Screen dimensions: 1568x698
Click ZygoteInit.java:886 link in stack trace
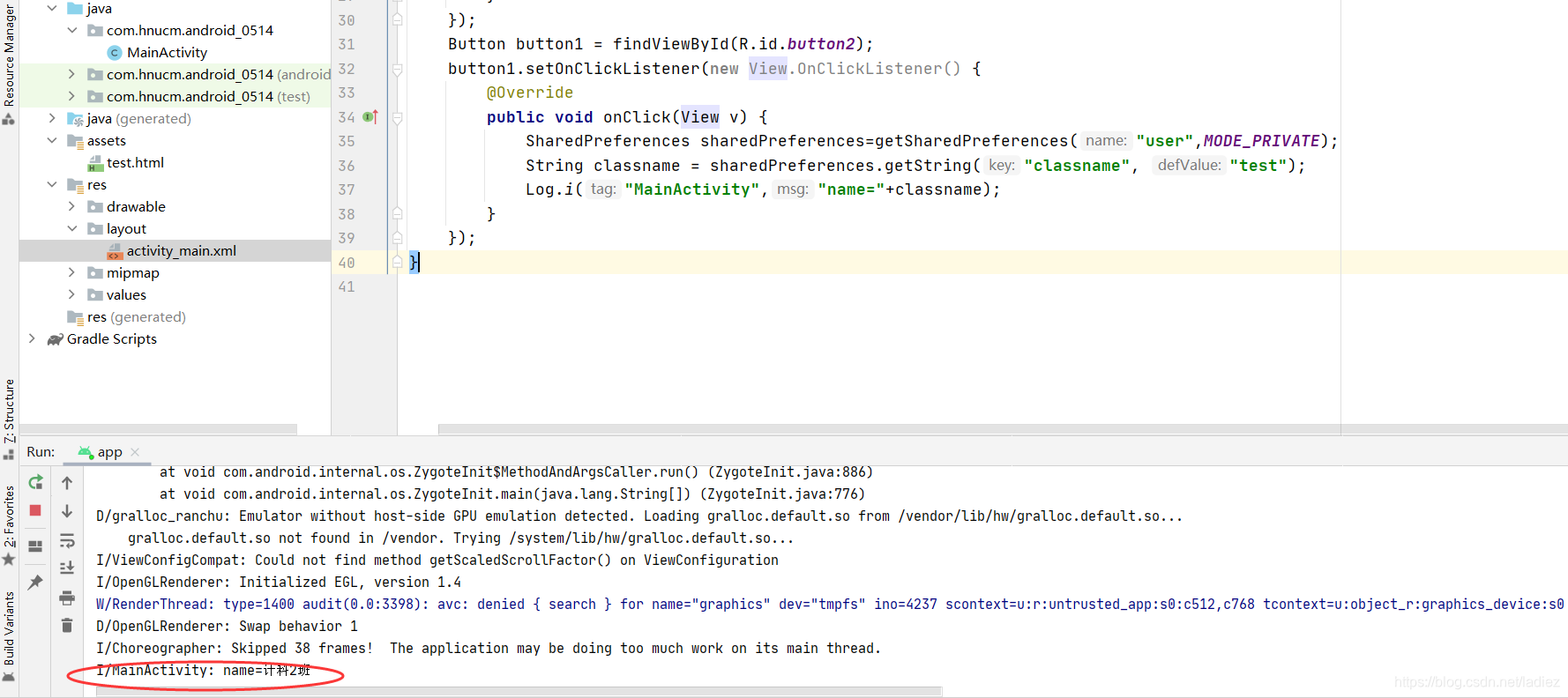click(x=790, y=472)
